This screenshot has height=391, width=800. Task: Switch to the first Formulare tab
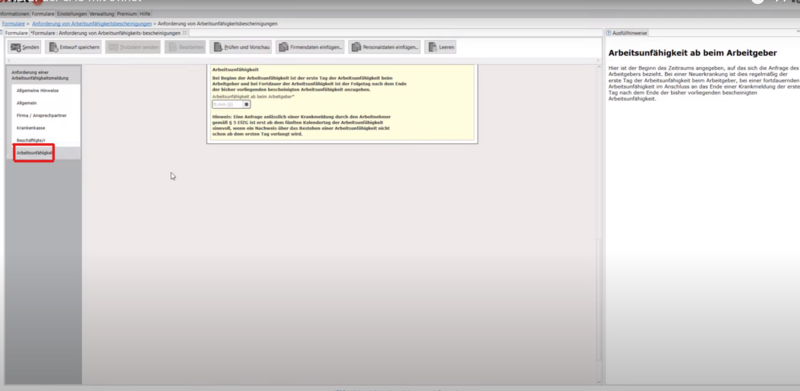(16, 33)
